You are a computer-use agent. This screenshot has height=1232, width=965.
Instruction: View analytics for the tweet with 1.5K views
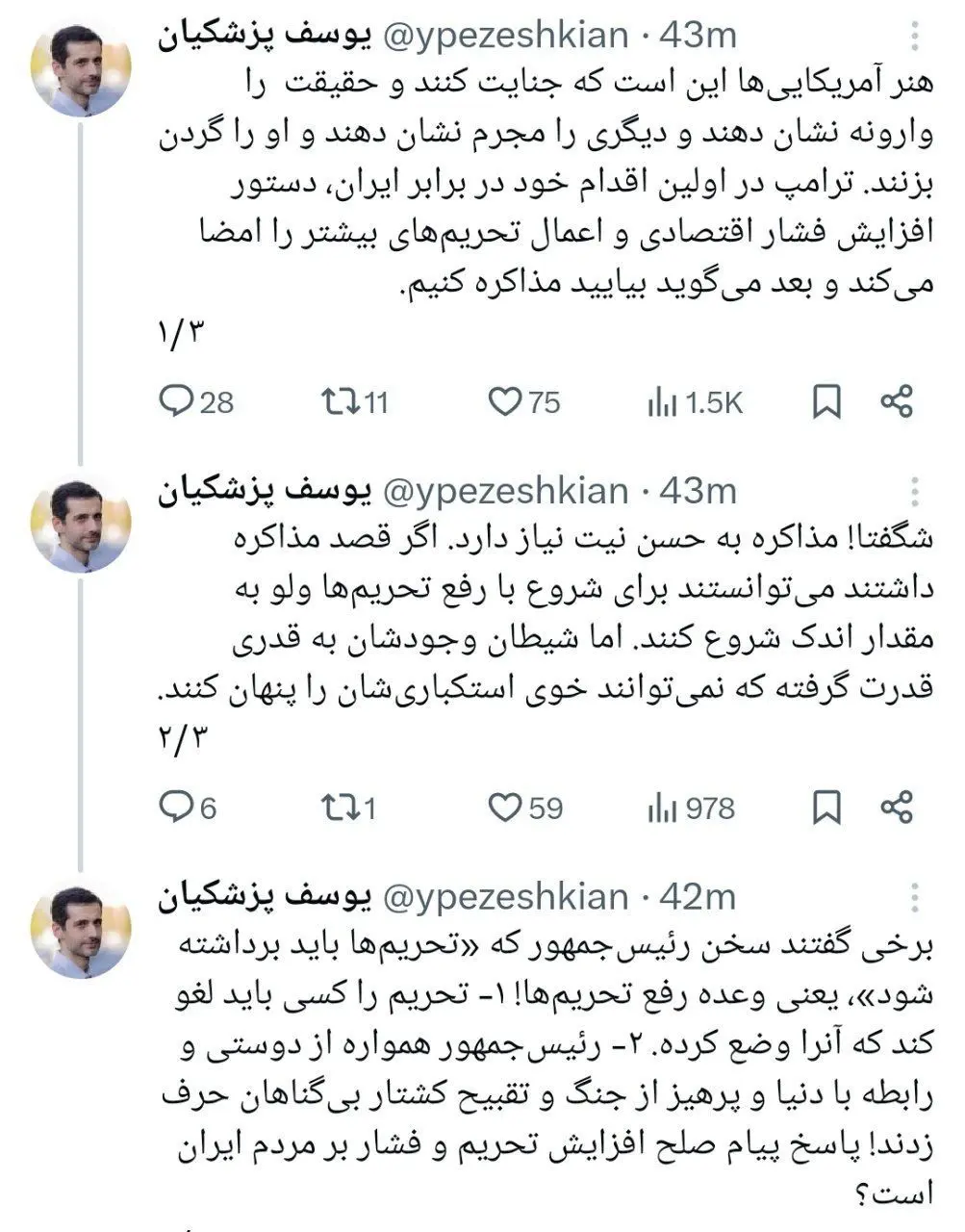coord(664,402)
